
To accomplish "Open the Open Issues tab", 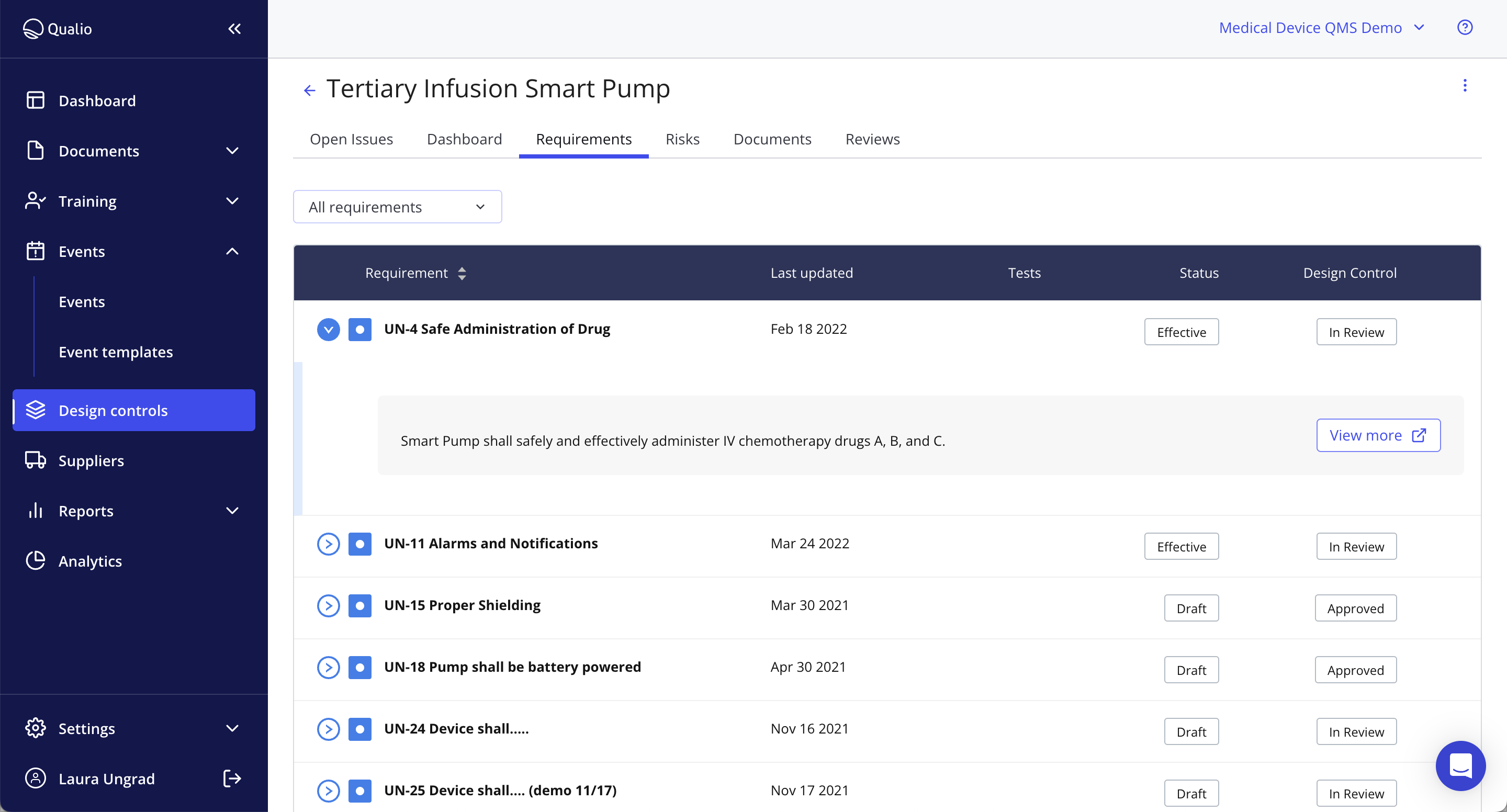I will tap(351, 139).
